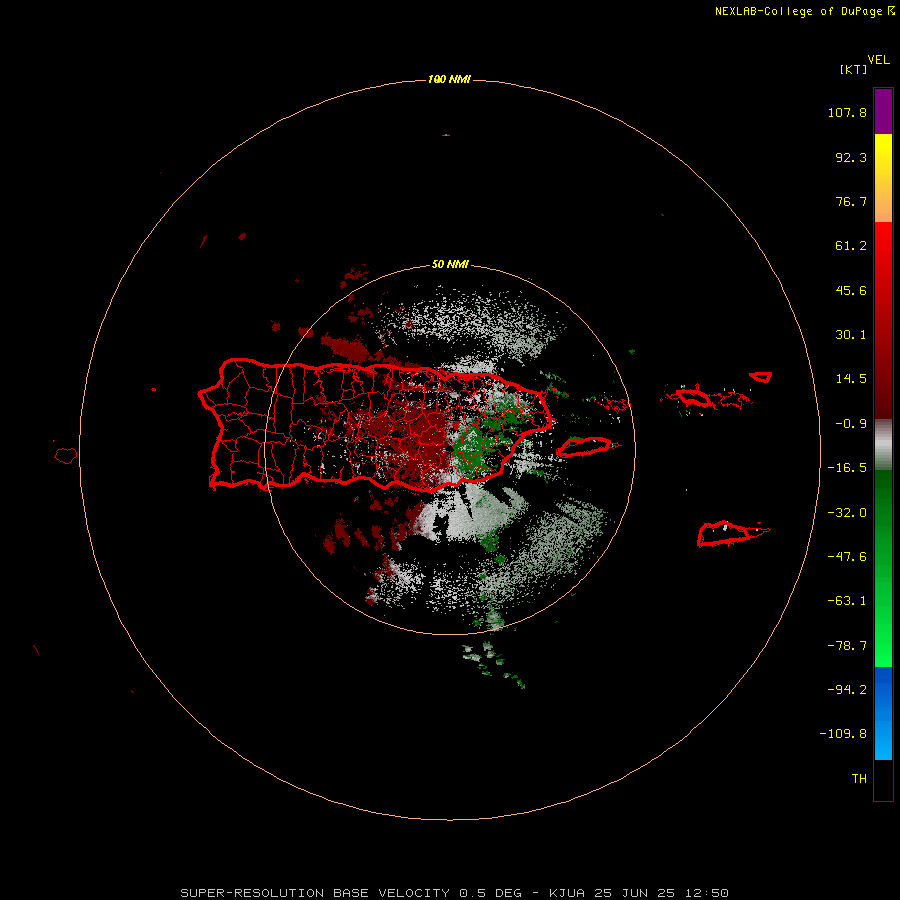900x900 pixels.
Task: Click the 14.5 velocity scale value
Action: click(x=851, y=379)
